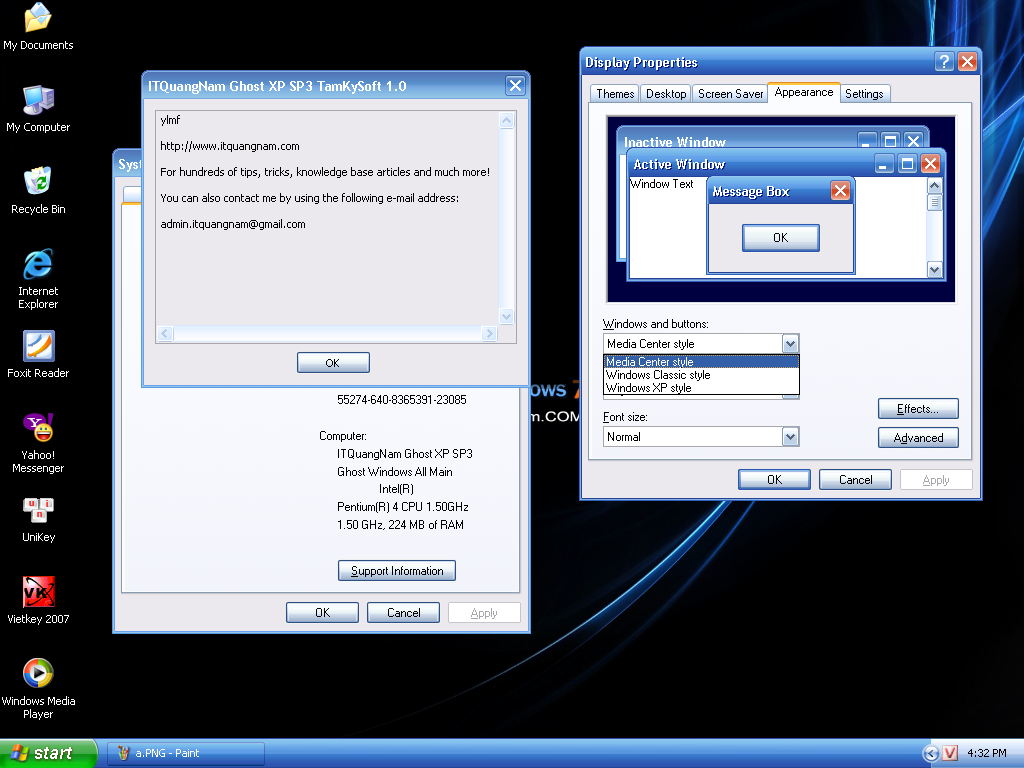Switch to the Settings tab
This screenshot has height=768, width=1024.
click(864, 94)
